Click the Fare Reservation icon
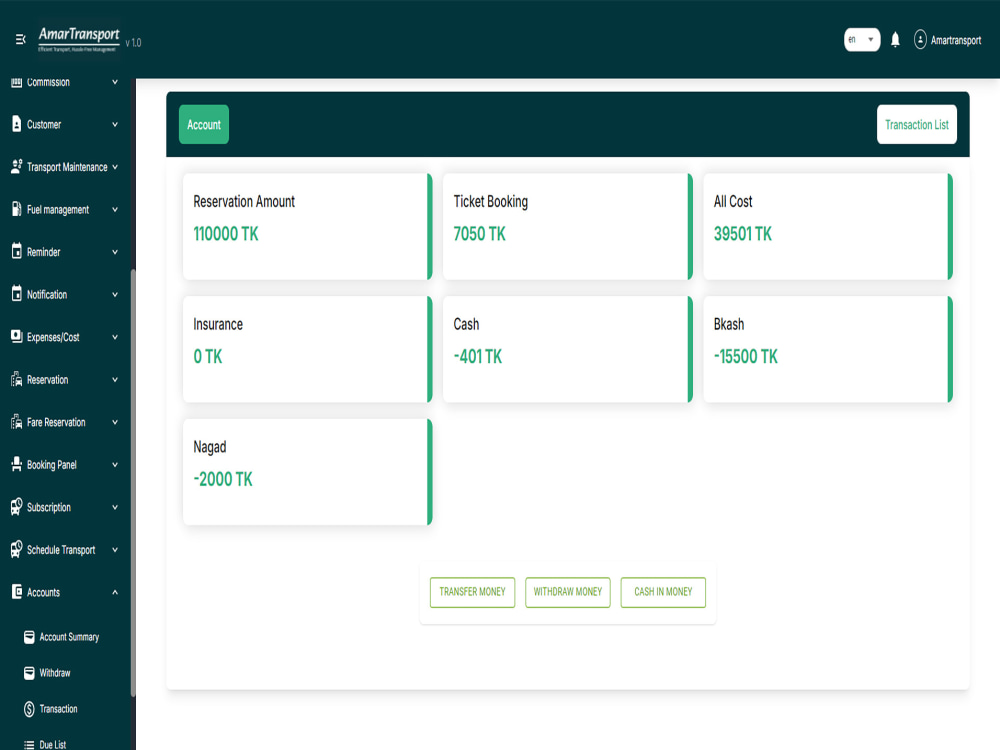 click(x=17, y=422)
